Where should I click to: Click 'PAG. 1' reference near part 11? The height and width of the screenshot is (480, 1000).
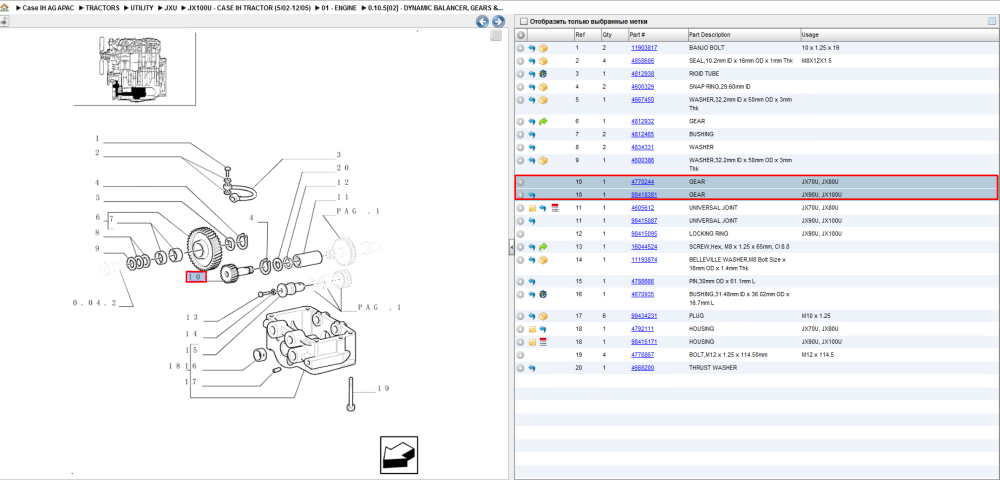(358, 210)
